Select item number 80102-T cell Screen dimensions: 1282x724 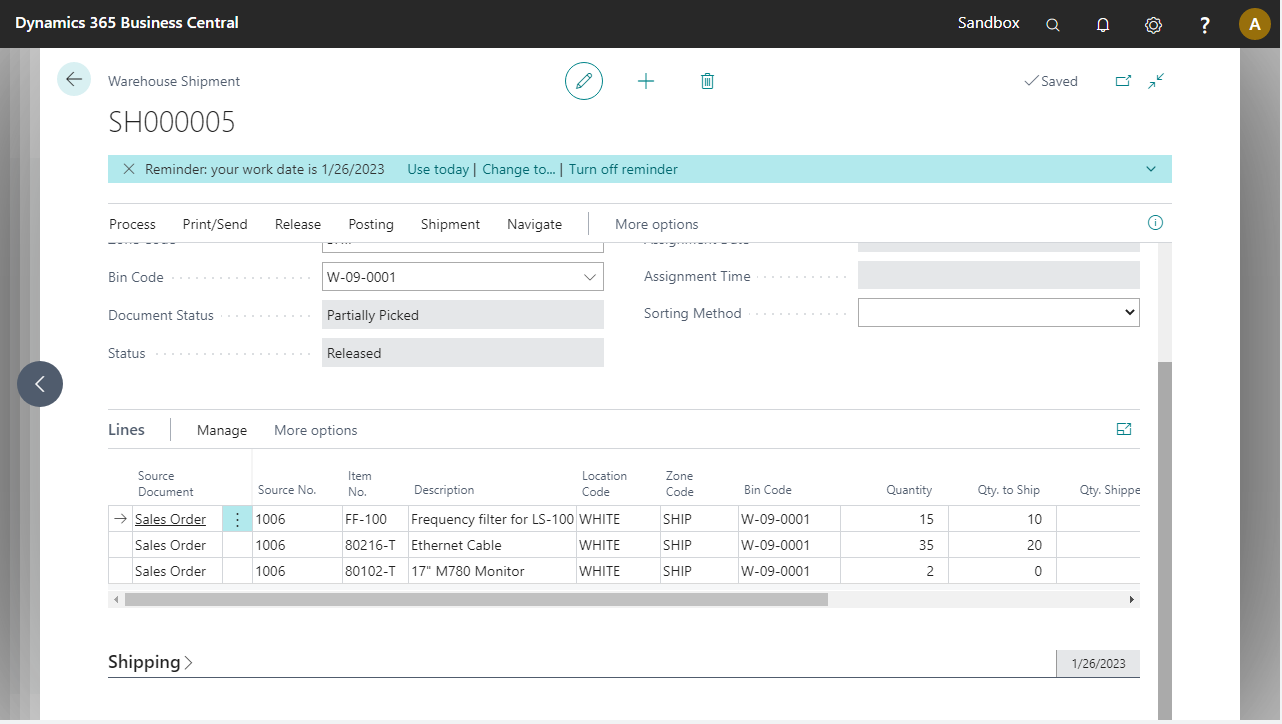pyautogui.click(x=375, y=571)
